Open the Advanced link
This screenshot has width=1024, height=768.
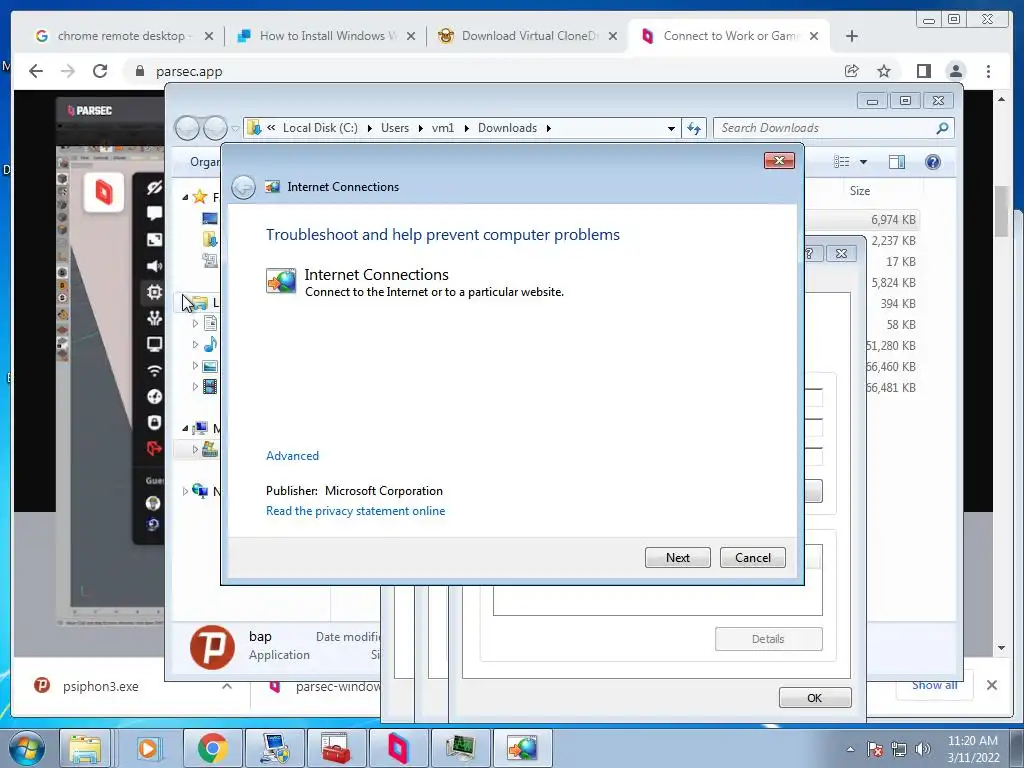[x=292, y=456]
